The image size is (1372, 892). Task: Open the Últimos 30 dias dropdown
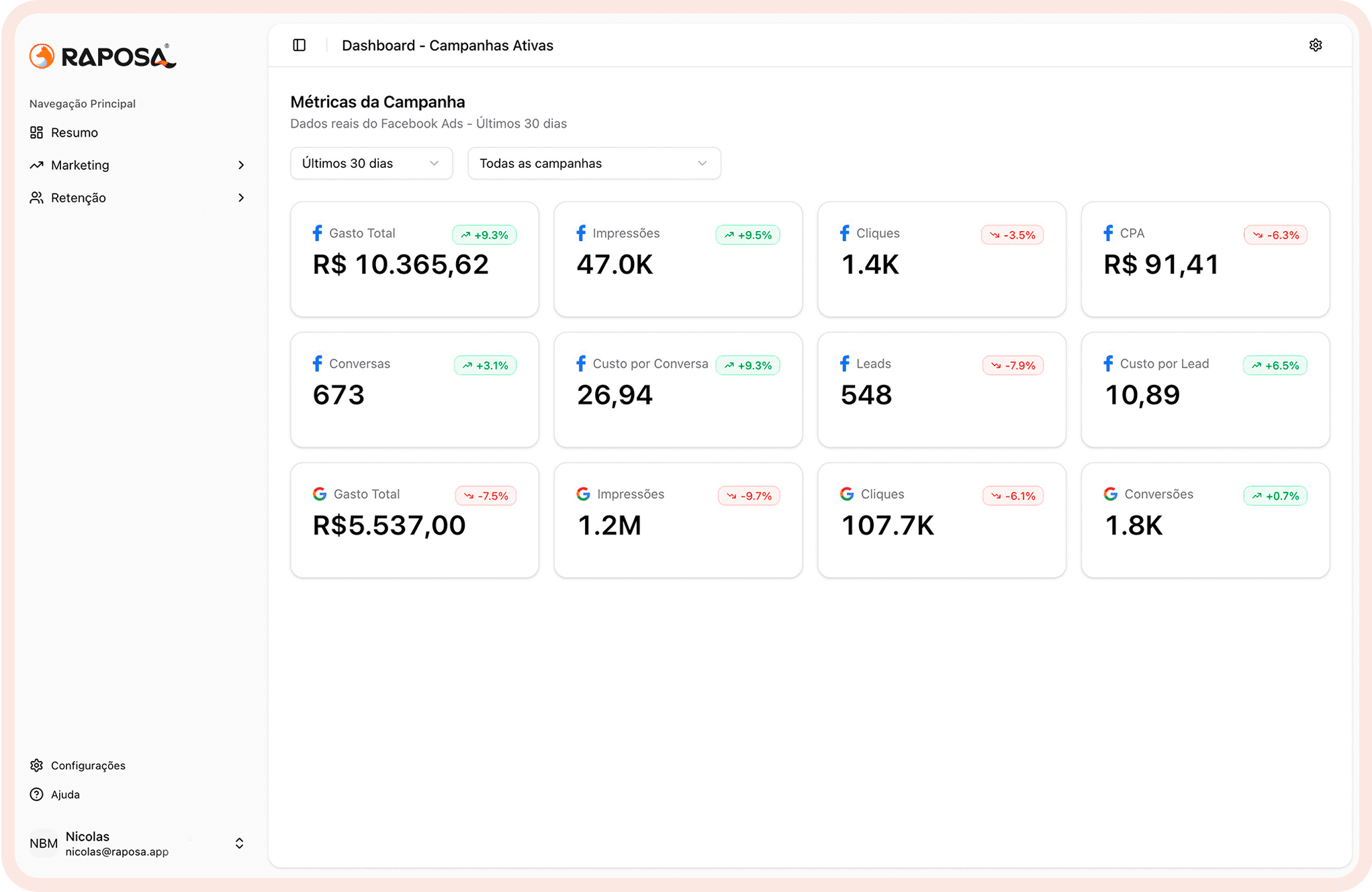371,163
